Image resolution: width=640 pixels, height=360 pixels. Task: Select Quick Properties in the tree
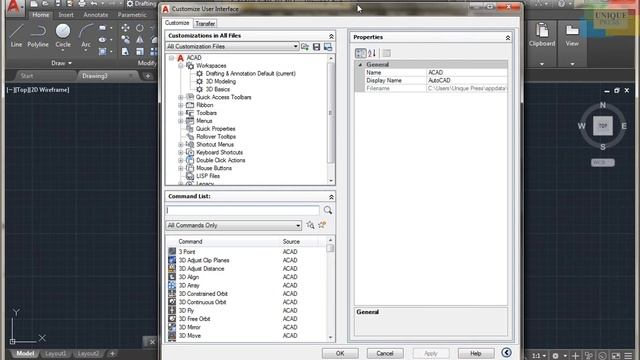(216, 129)
